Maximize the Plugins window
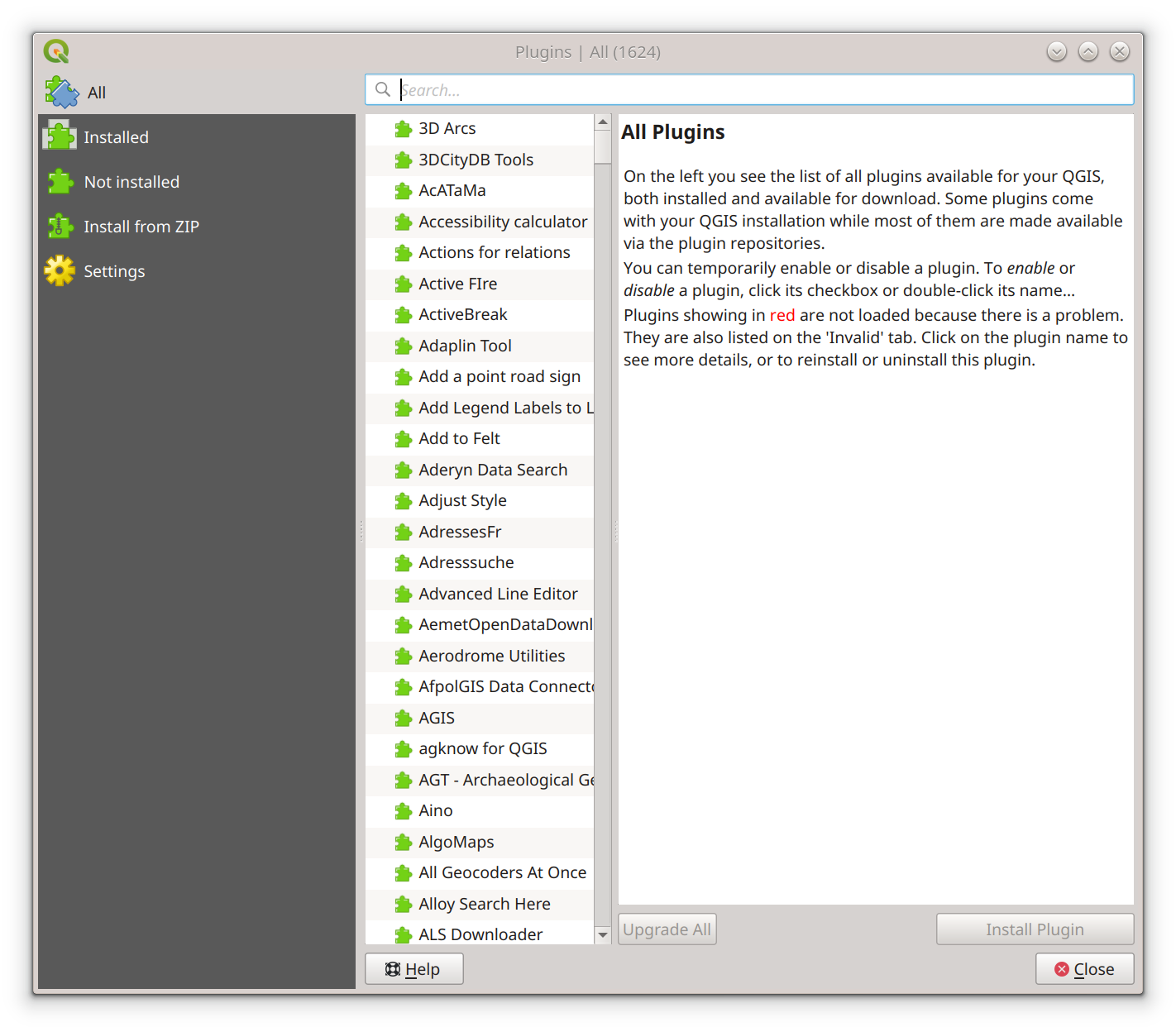1176x1027 pixels. pos(1088,51)
